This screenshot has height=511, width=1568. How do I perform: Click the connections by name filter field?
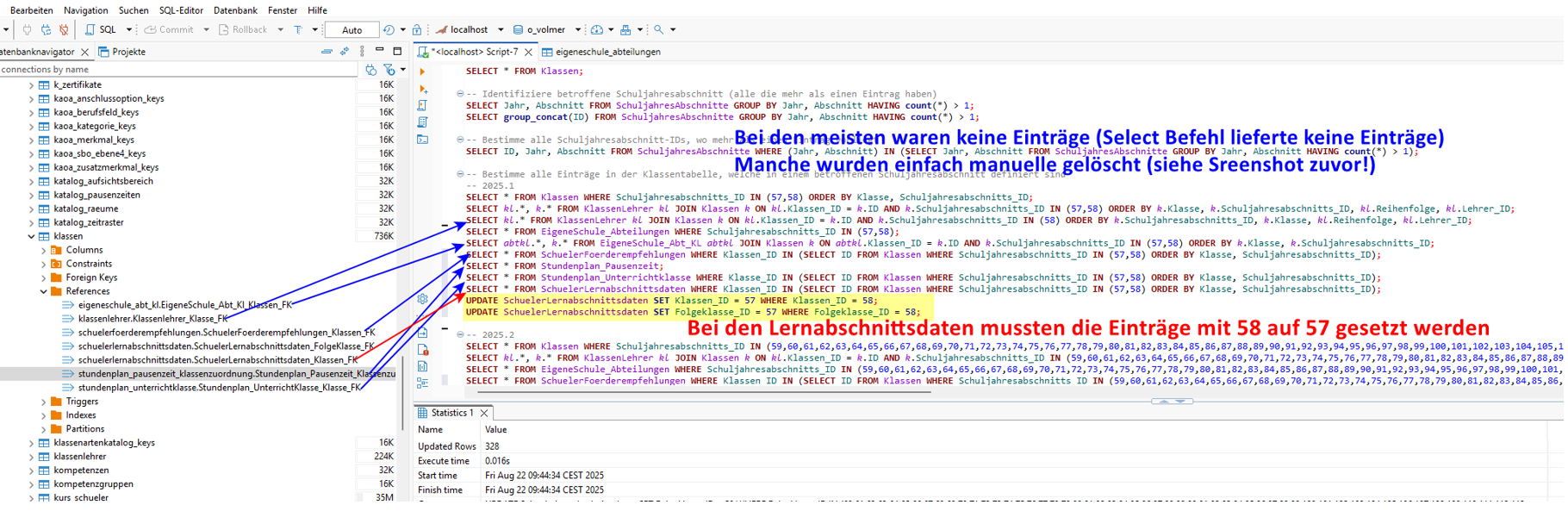point(172,69)
